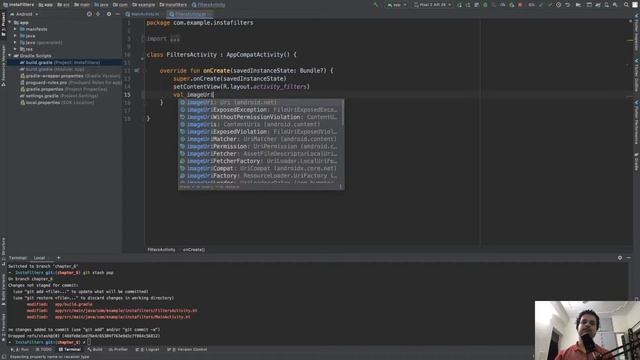This screenshot has width=640, height=360.
Task: Open the Run tool window tab
Action: point(20,349)
